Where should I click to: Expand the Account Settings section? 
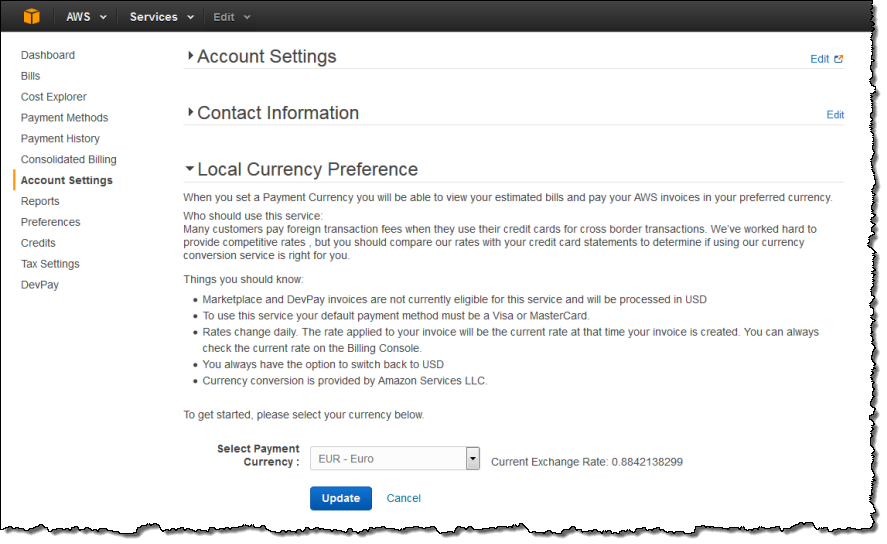190,57
